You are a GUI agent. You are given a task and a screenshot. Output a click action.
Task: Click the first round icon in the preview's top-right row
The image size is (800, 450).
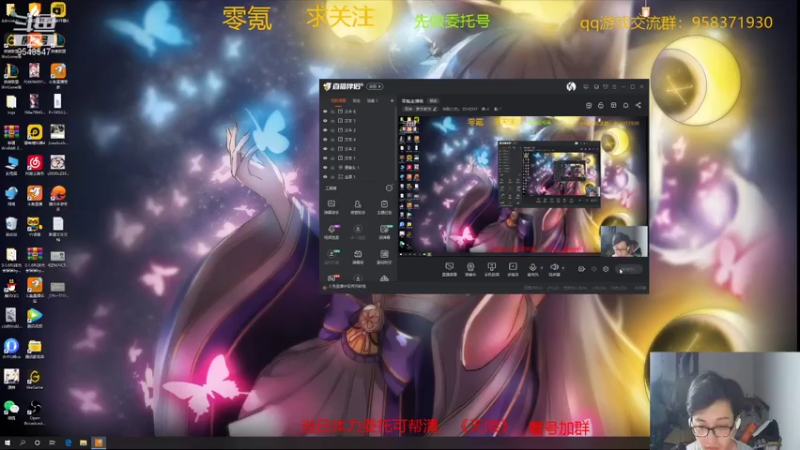pos(588,105)
